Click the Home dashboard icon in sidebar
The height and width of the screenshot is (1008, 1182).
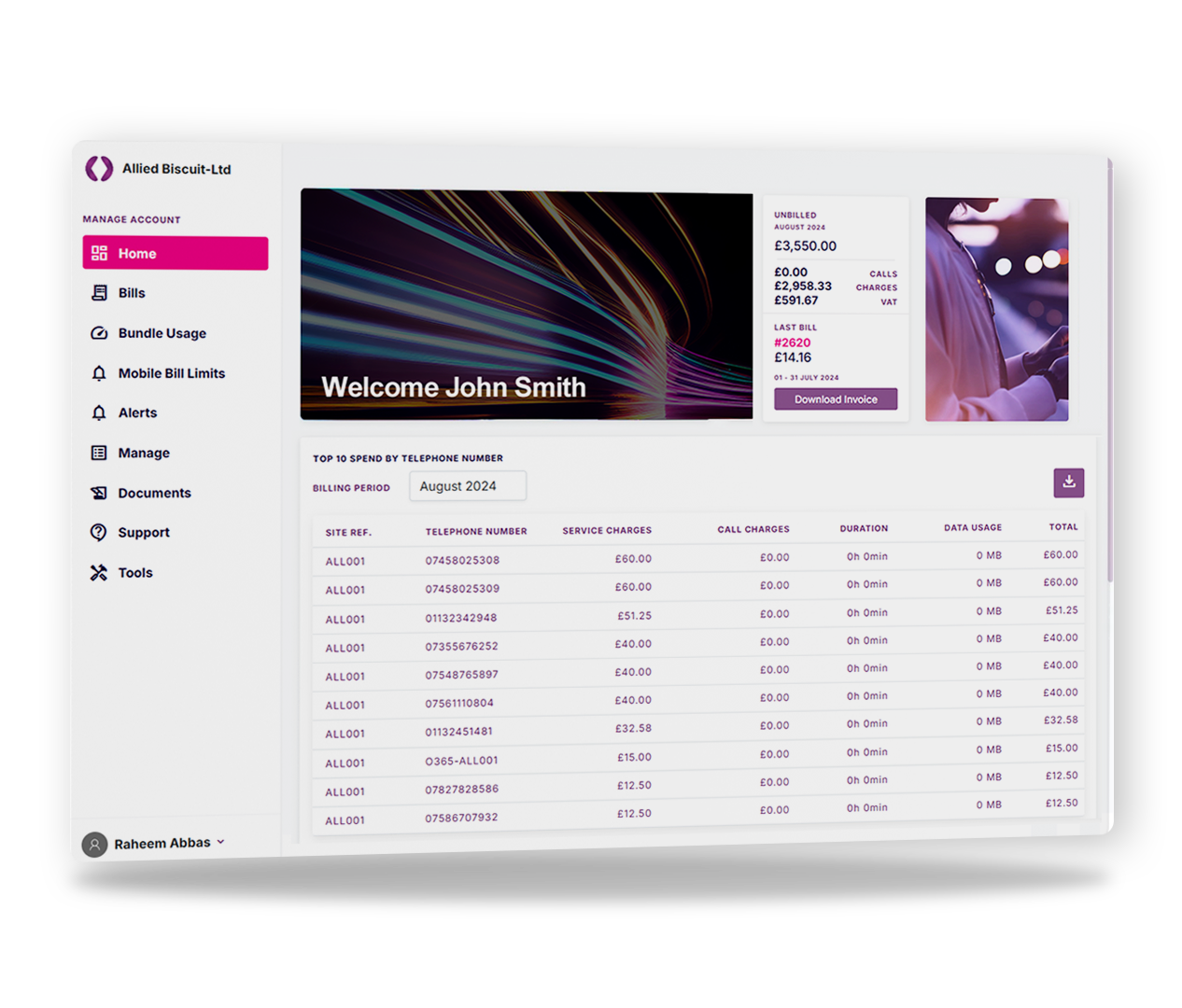[99, 254]
